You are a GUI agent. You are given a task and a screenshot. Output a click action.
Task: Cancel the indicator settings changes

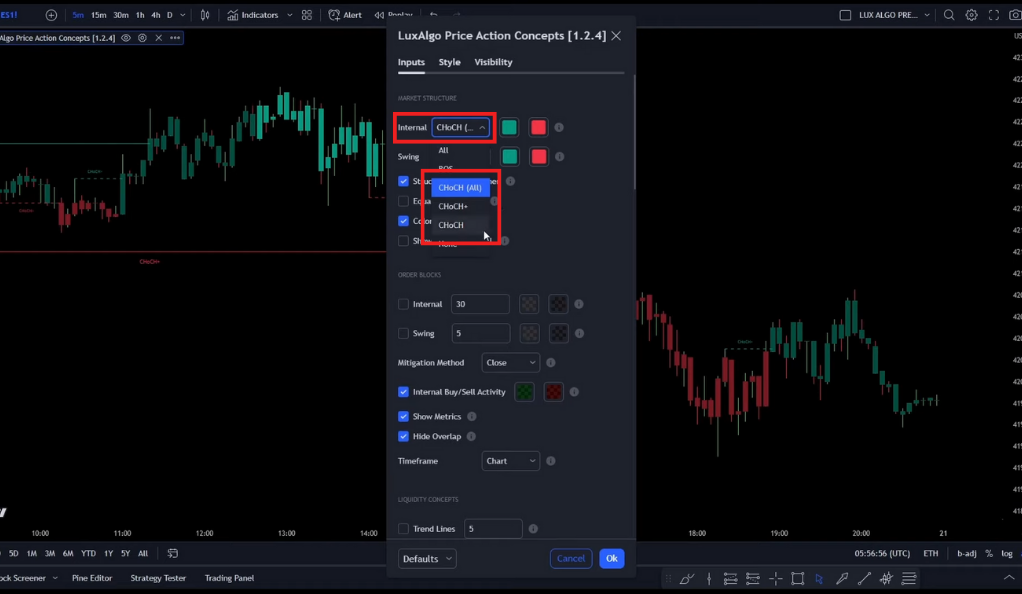point(571,559)
